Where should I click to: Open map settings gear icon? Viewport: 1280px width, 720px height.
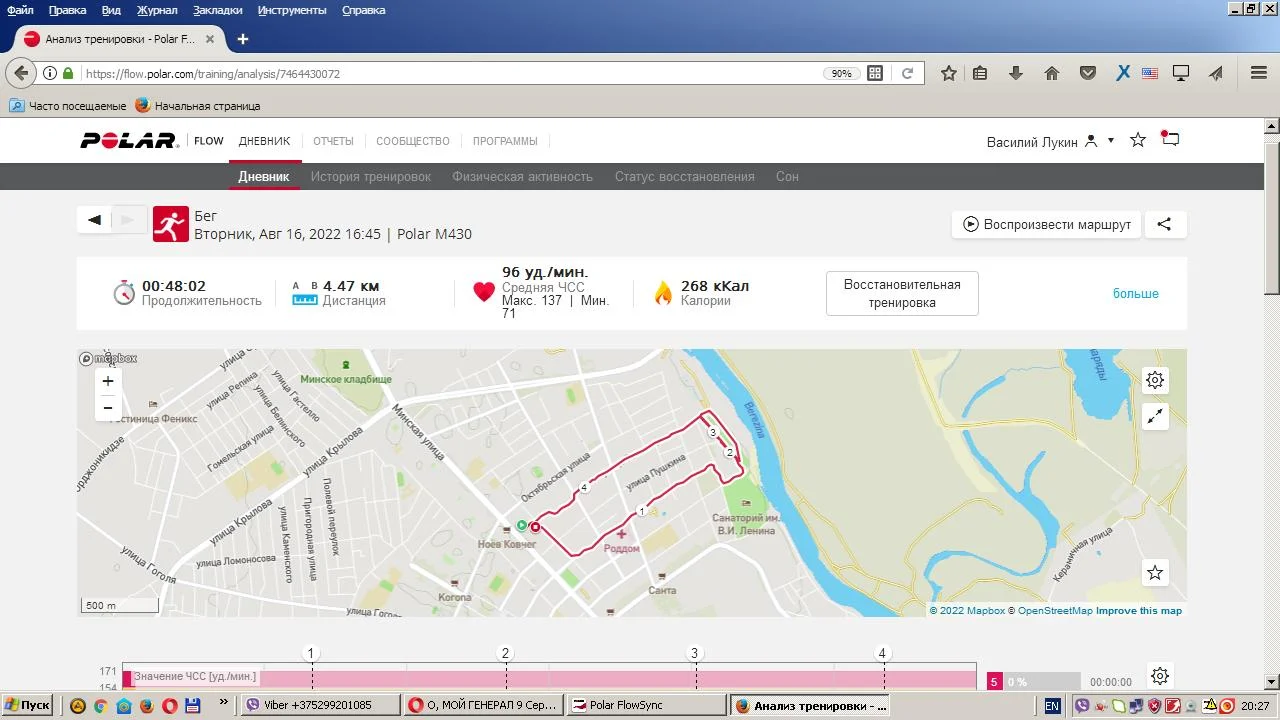pyautogui.click(x=1155, y=380)
